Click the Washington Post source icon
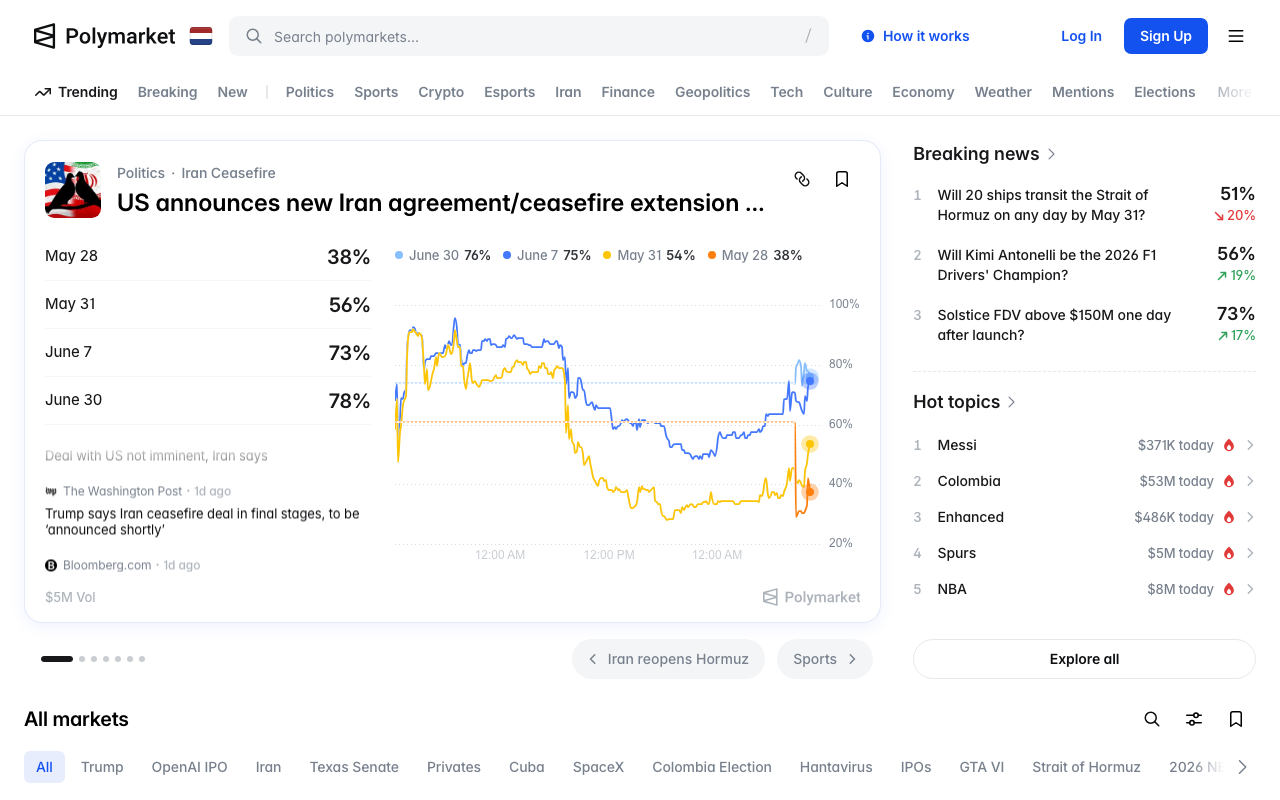This screenshot has height=800, width=1280. pyautogui.click(x=51, y=491)
